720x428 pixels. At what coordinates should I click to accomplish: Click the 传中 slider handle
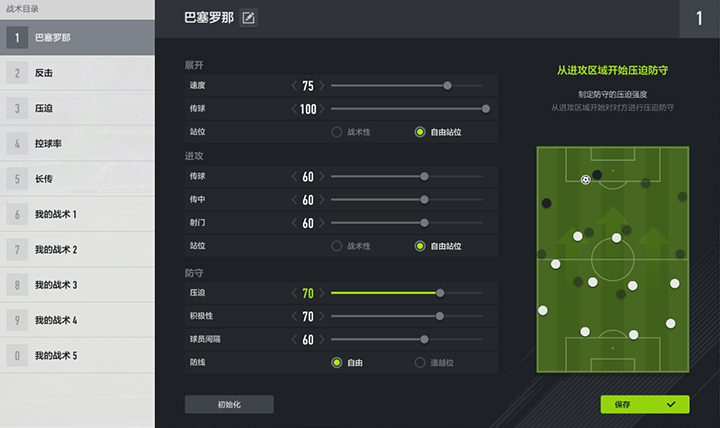[424, 199]
